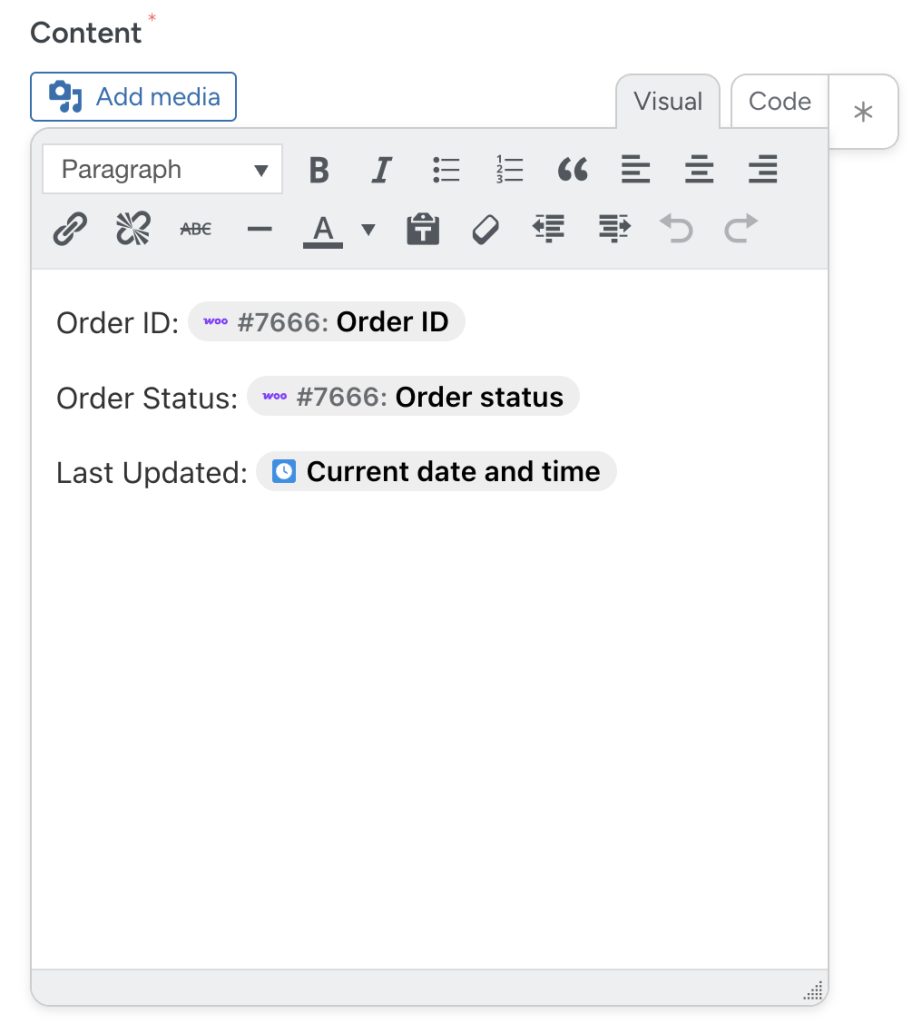Activate Paste as text
This screenshot has height=1024, width=922.
pyautogui.click(x=422, y=228)
